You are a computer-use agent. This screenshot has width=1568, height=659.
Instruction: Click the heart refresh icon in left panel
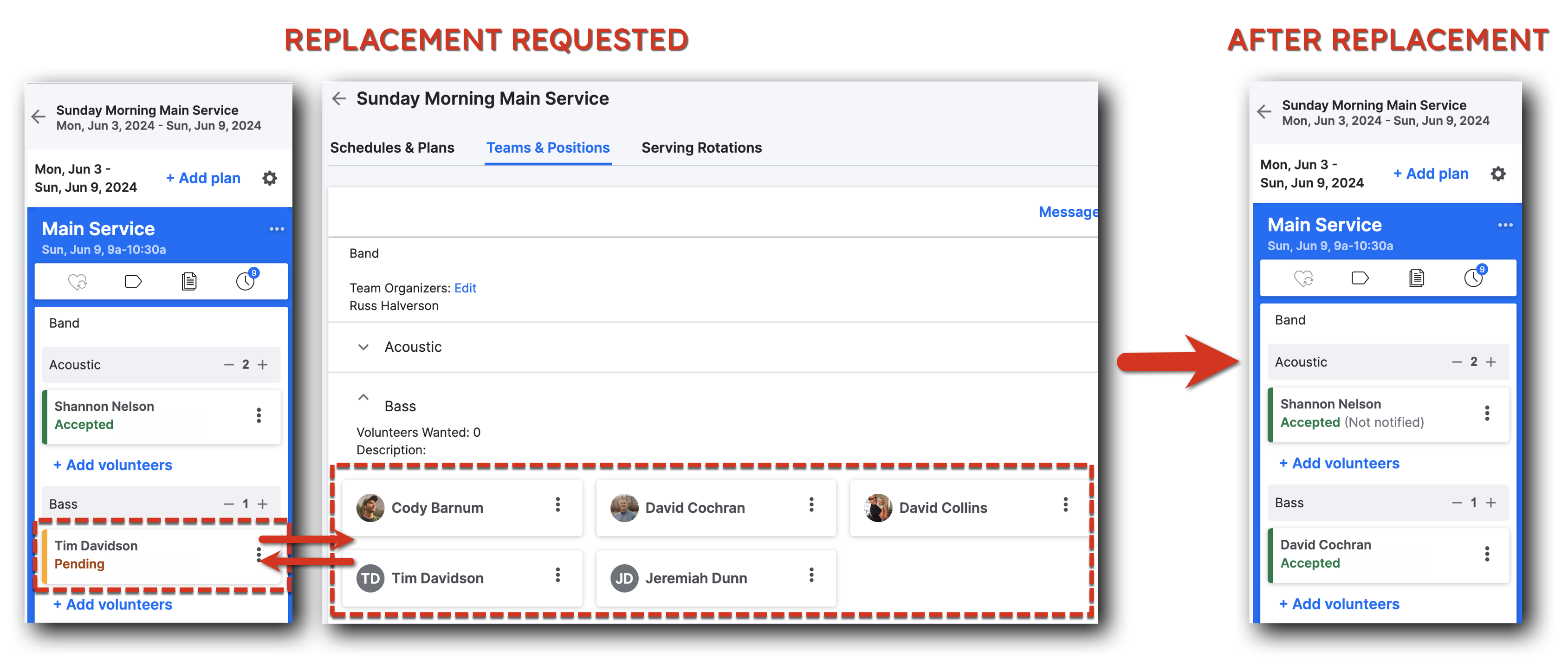point(78,282)
